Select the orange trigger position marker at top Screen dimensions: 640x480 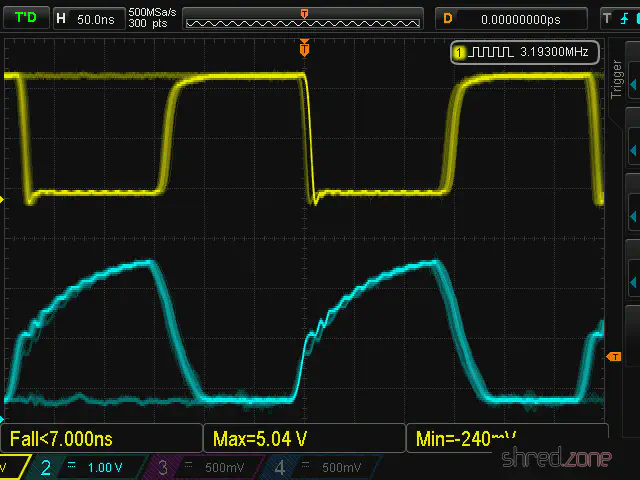pos(304,47)
